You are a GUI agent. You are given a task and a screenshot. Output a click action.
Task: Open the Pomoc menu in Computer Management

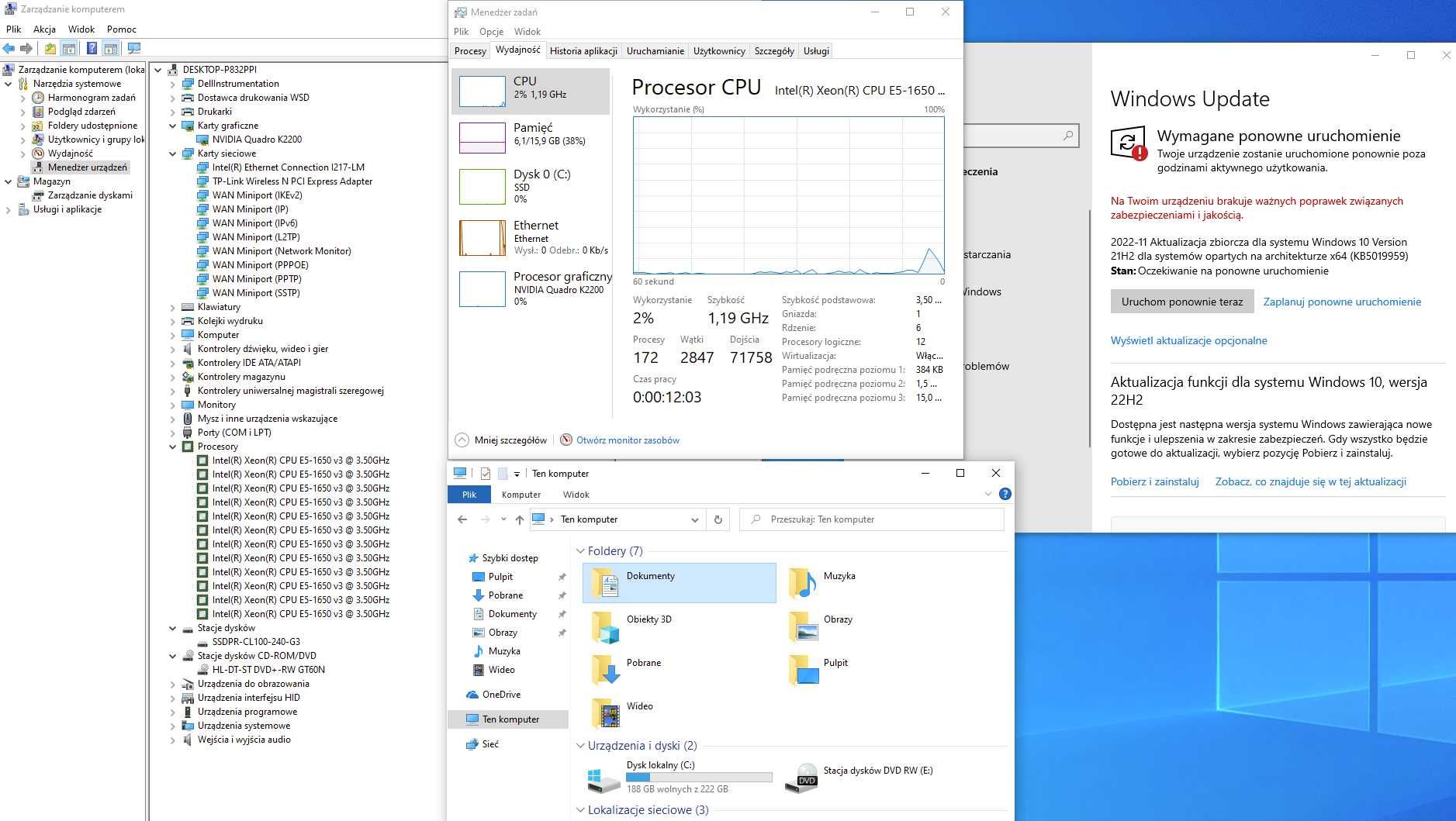click(122, 29)
